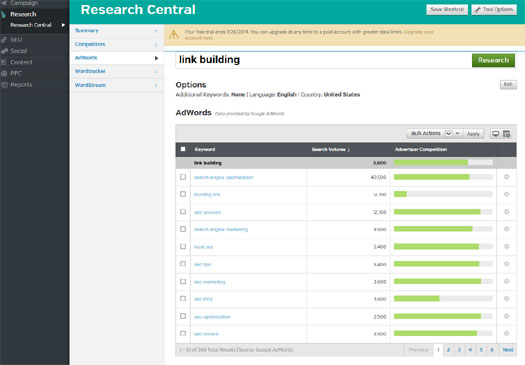Go to results page 2

coord(448,350)
